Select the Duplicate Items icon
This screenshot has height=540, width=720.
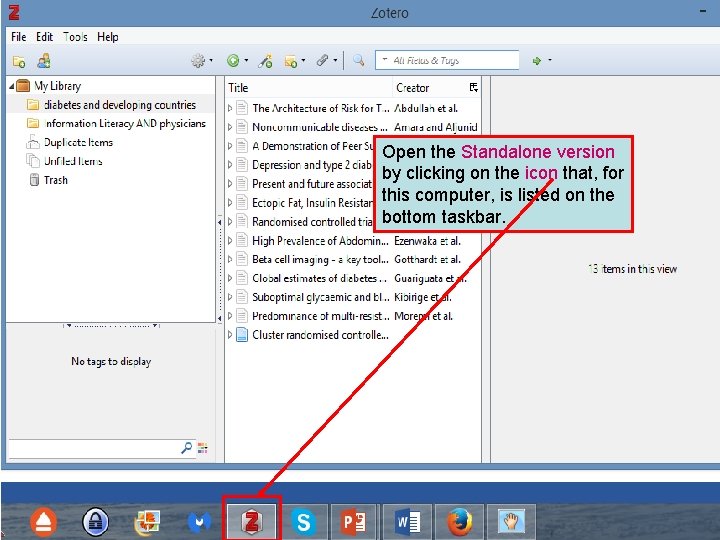pos(33,142)
